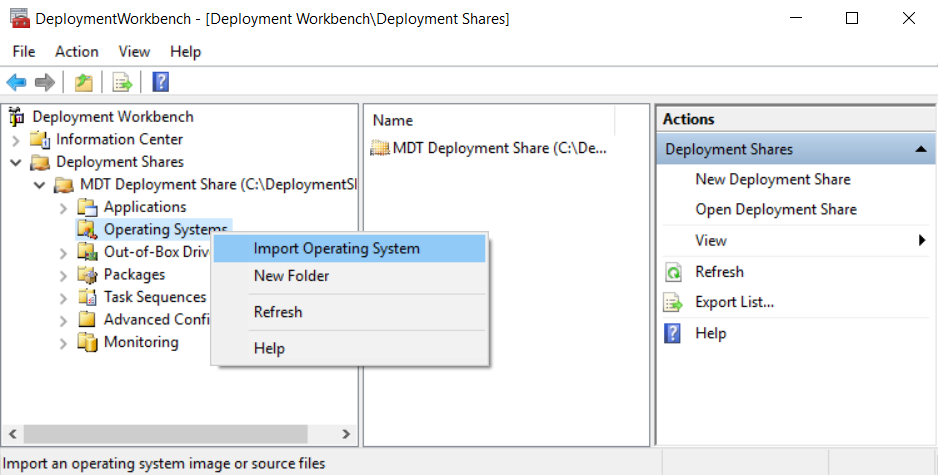Select the Task Sequences tree label

pos(155,297)
